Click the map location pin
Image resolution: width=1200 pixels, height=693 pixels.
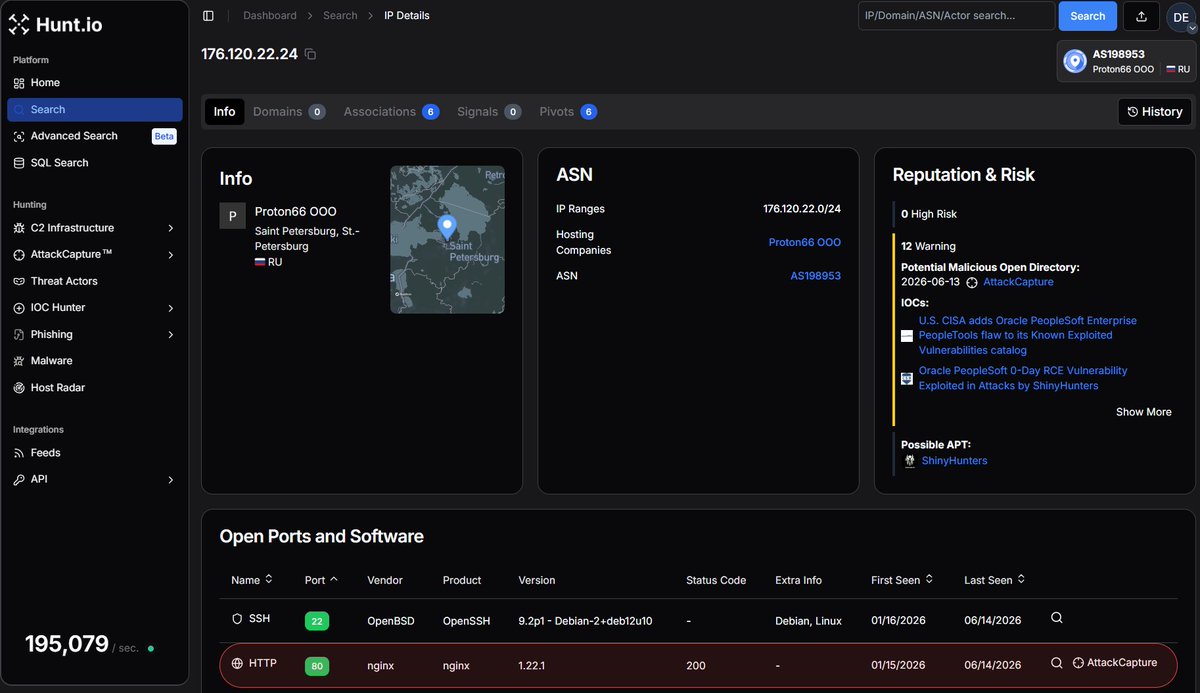point(447,226)
